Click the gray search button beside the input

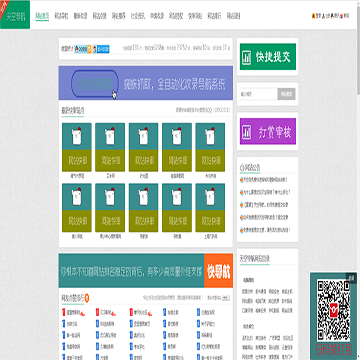click(286, 94)
